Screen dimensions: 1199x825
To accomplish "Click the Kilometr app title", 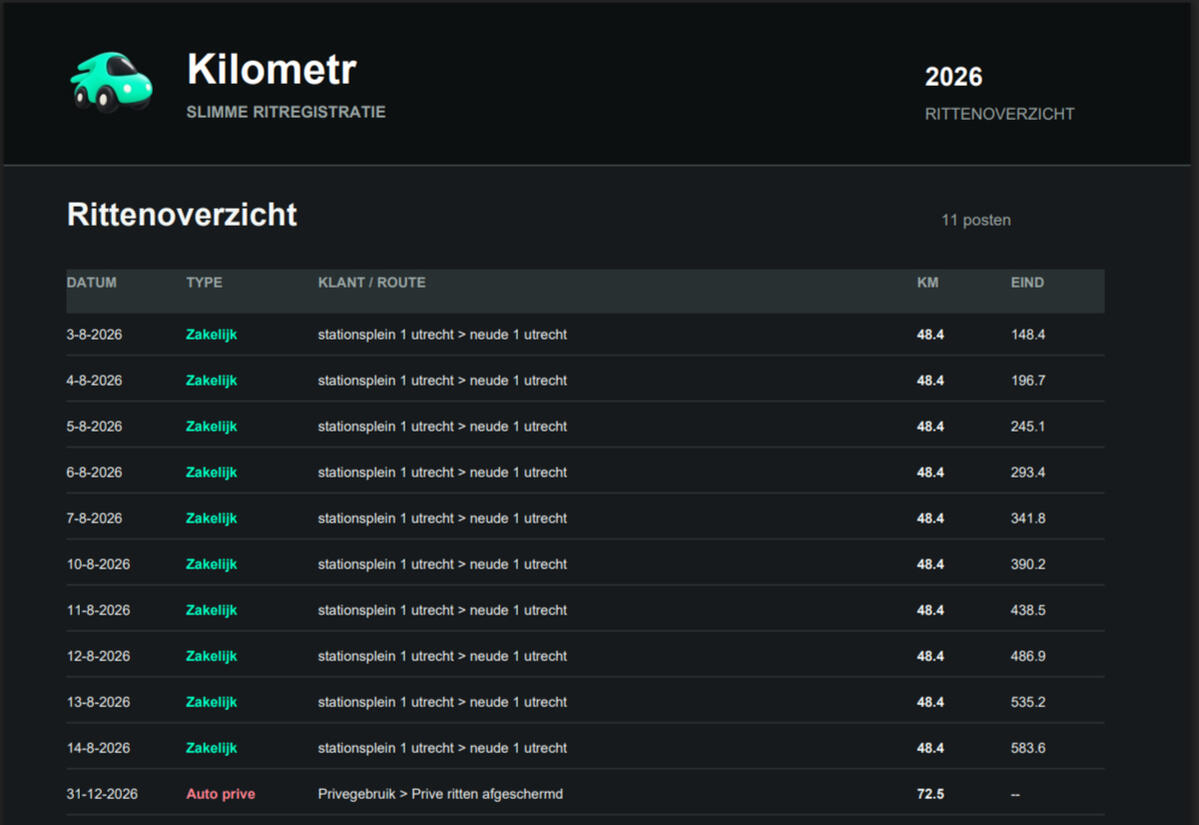I will (x=271, y=70).
